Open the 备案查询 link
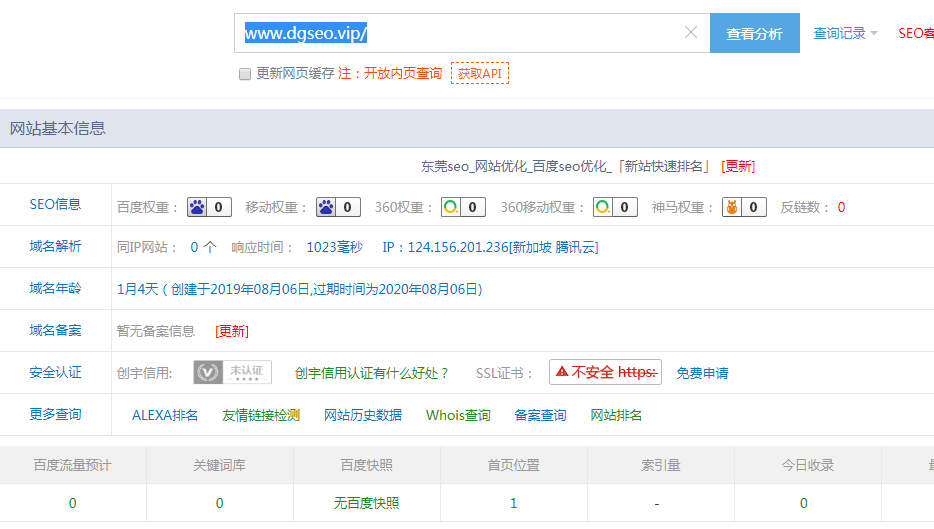The image size is (934, 529). [x=540, y=415]
